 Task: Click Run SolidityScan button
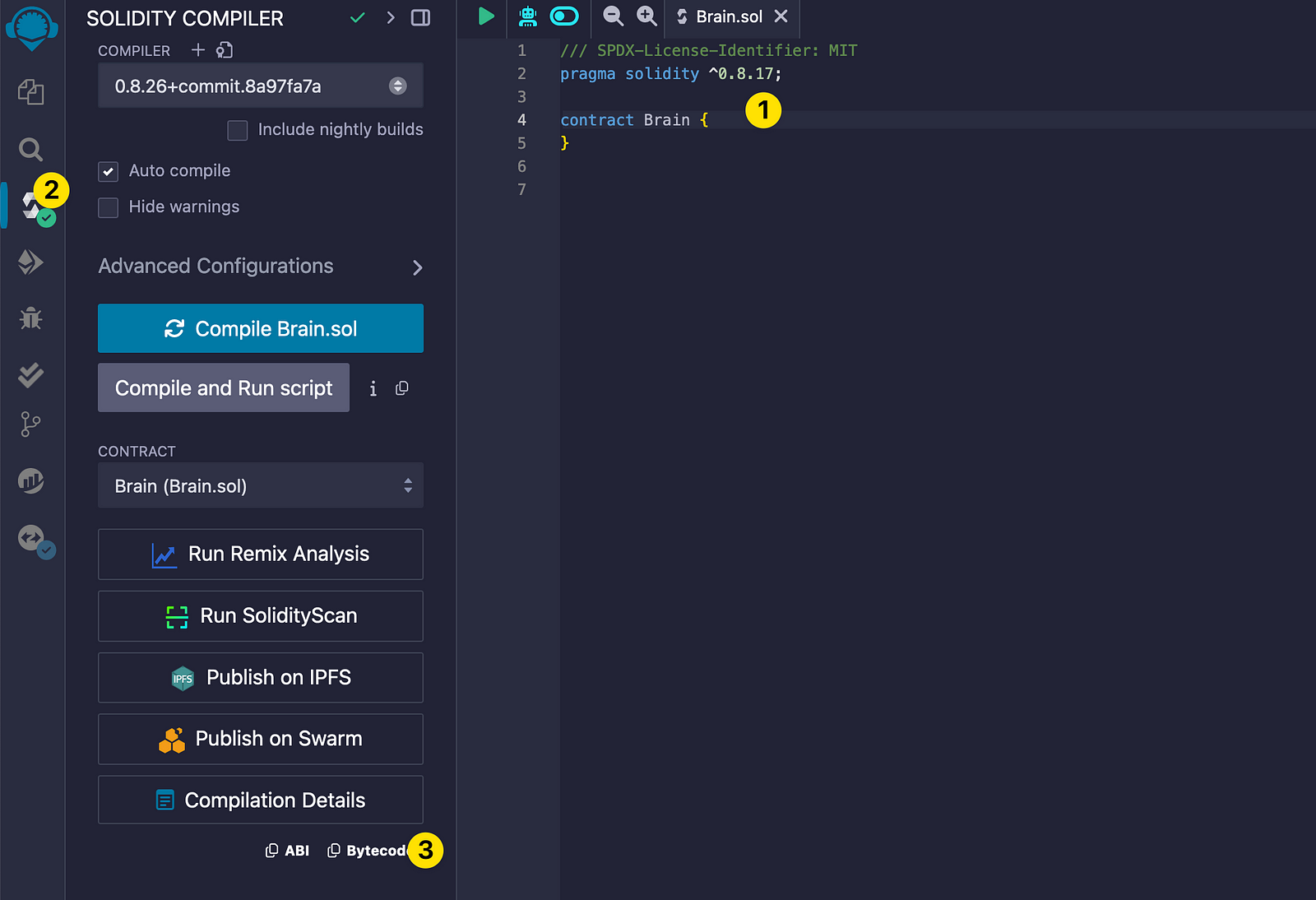coord(261,616)
